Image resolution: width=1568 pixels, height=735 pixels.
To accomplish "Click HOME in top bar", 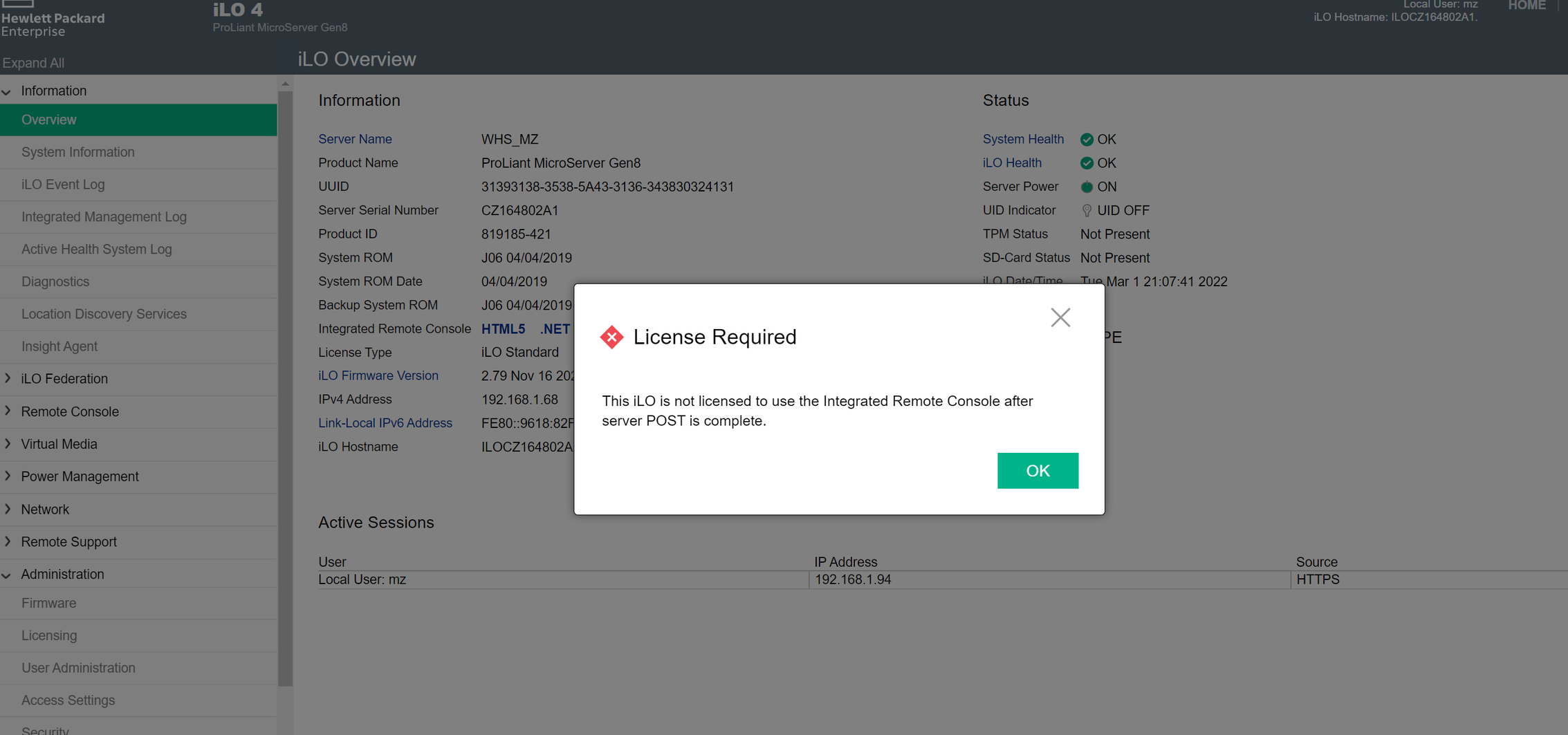I will 1527,6.
